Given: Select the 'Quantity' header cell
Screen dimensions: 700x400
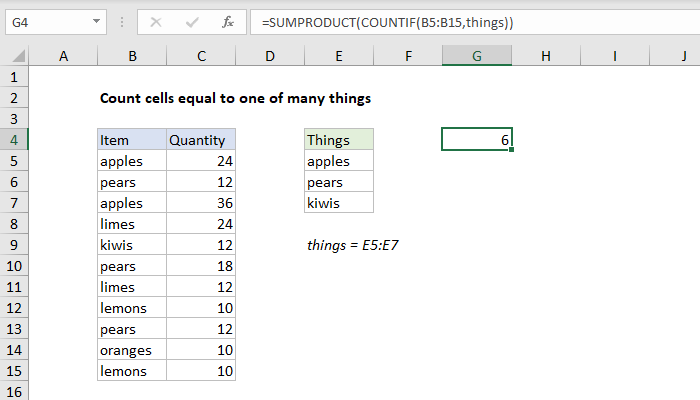Looking at the screenshot, I should 201,140.
